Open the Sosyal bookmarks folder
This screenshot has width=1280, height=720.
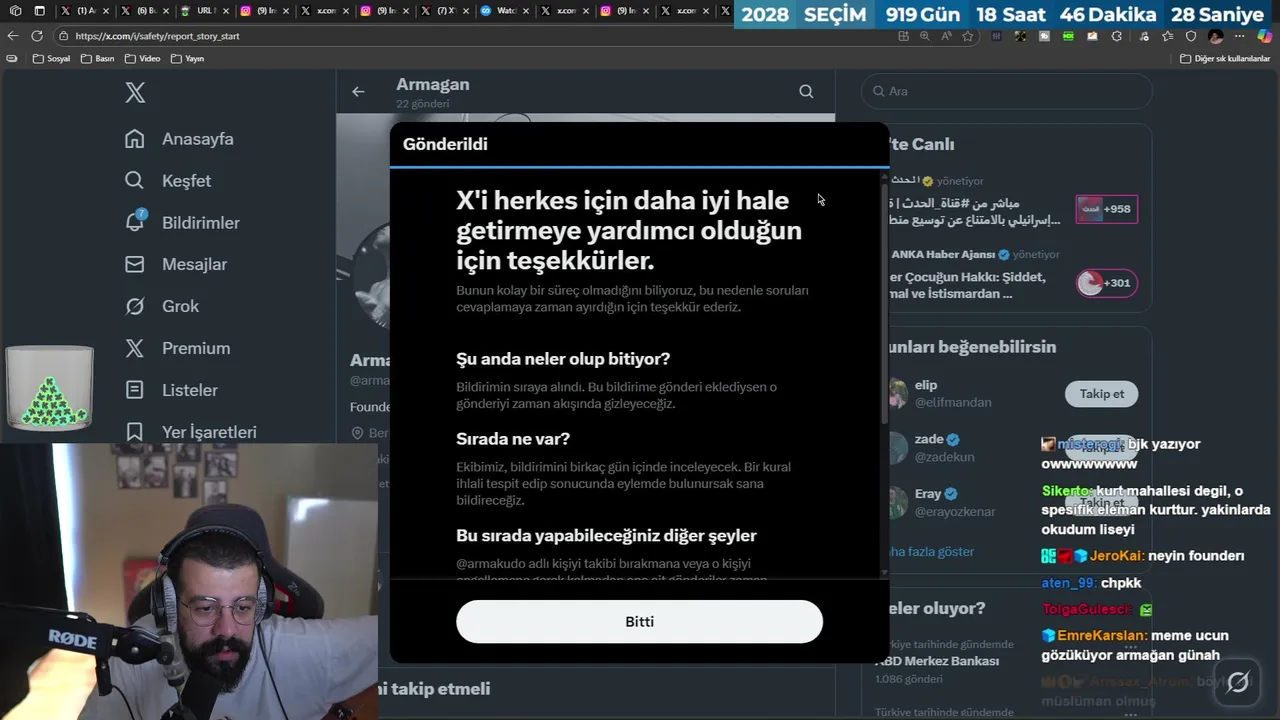pyautogui.click(x=52, y=59)
